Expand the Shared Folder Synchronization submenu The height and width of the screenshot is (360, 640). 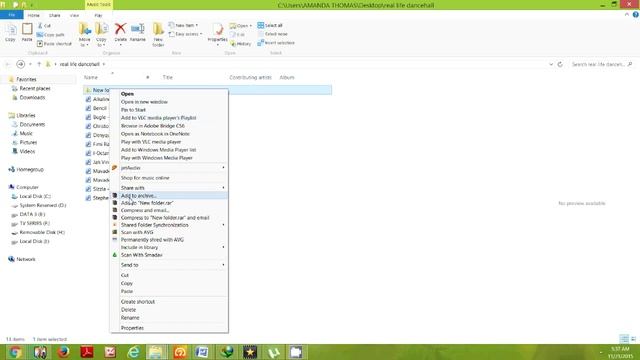169,225
